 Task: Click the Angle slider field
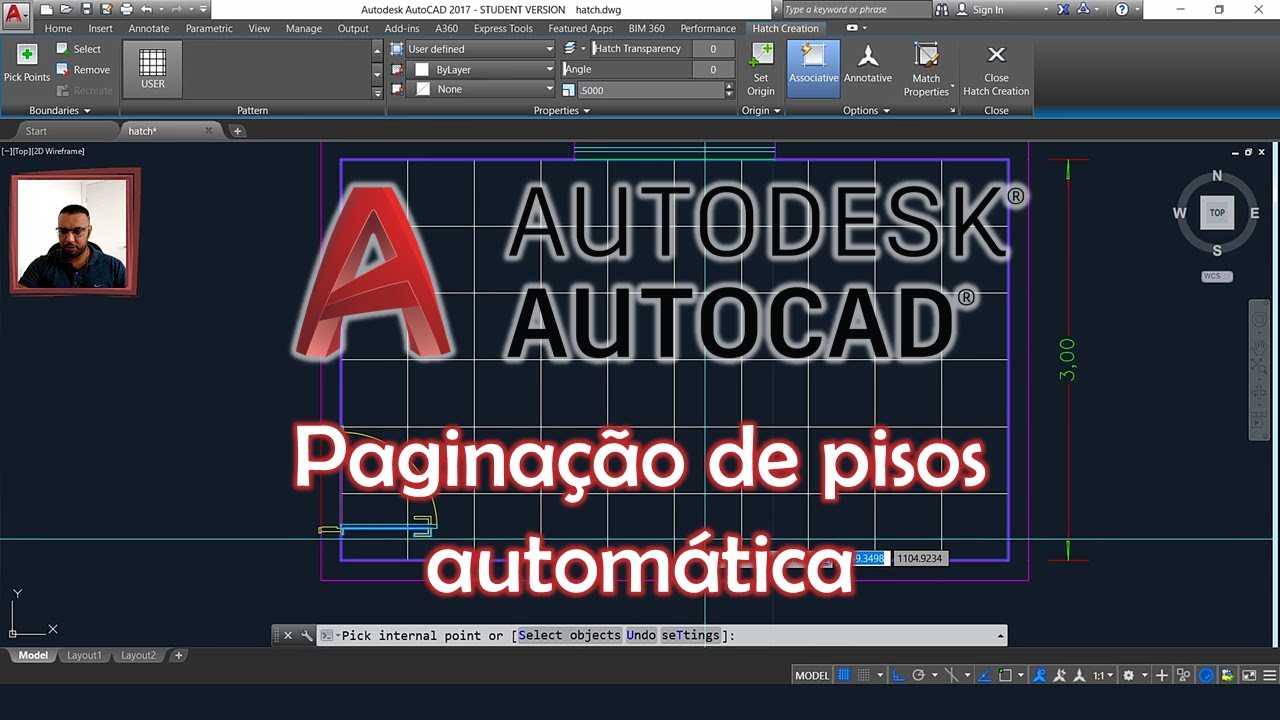[x=628, y=70]
